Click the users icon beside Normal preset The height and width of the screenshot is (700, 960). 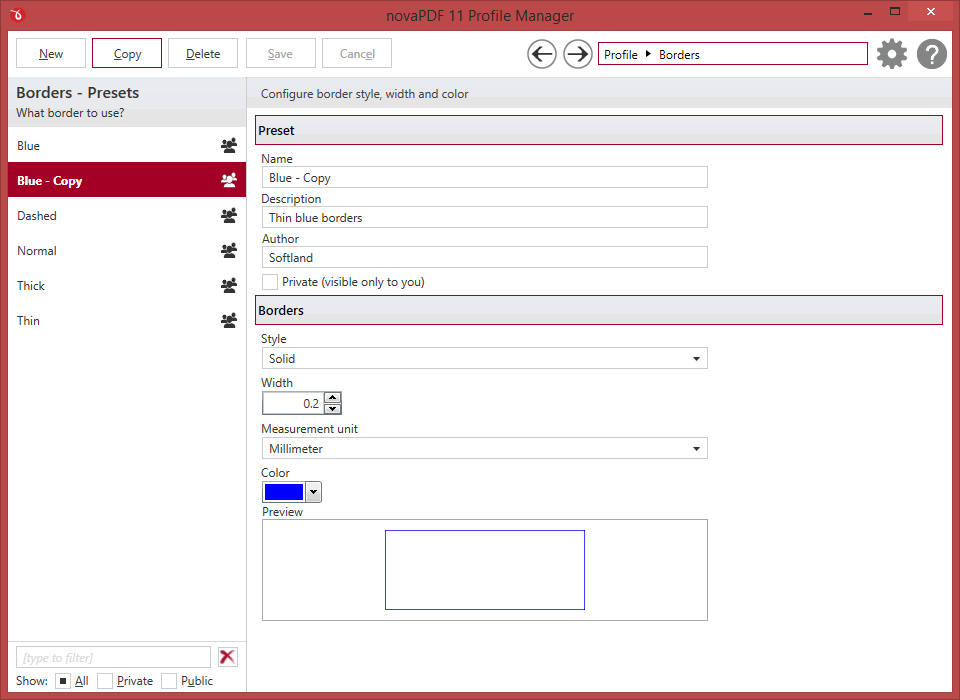click(x=229, y=250)
